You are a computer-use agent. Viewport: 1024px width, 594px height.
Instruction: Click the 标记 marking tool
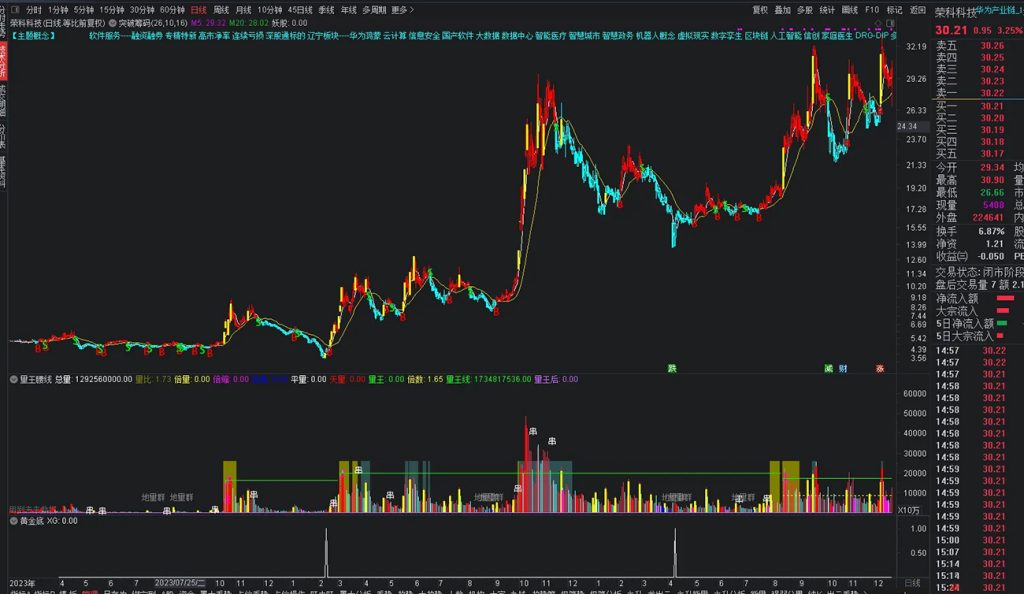(894, 8)
